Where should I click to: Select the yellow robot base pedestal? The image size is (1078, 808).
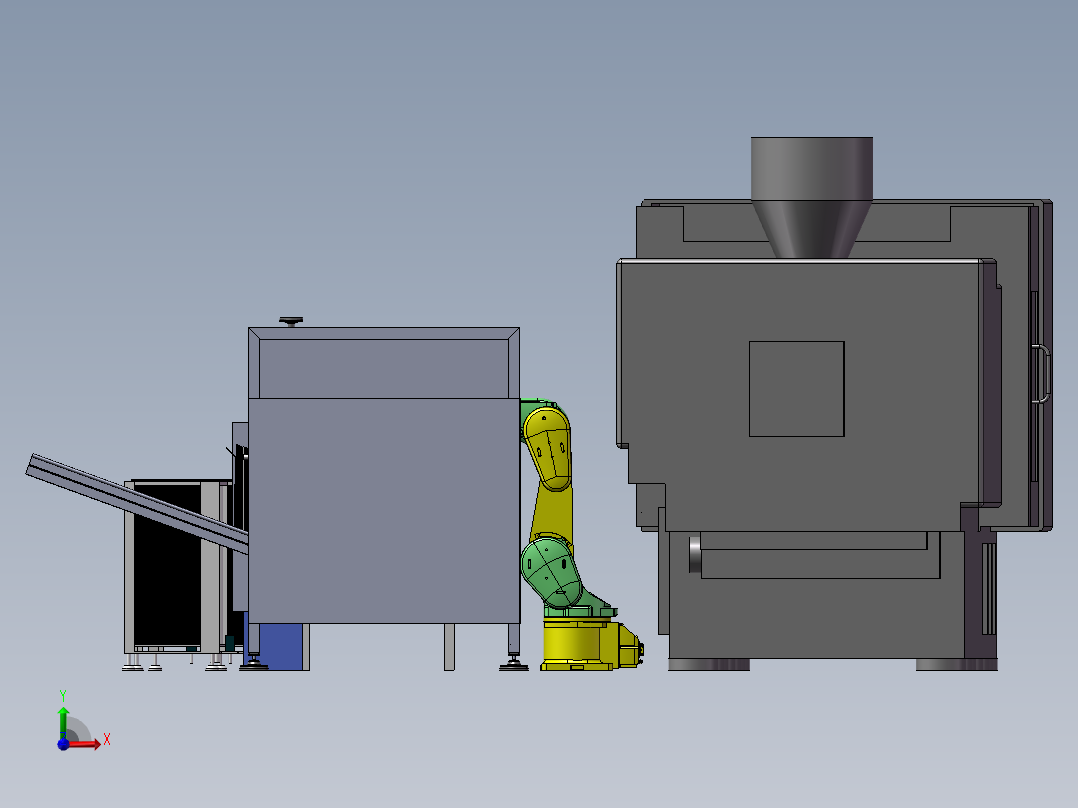point(592,645)
